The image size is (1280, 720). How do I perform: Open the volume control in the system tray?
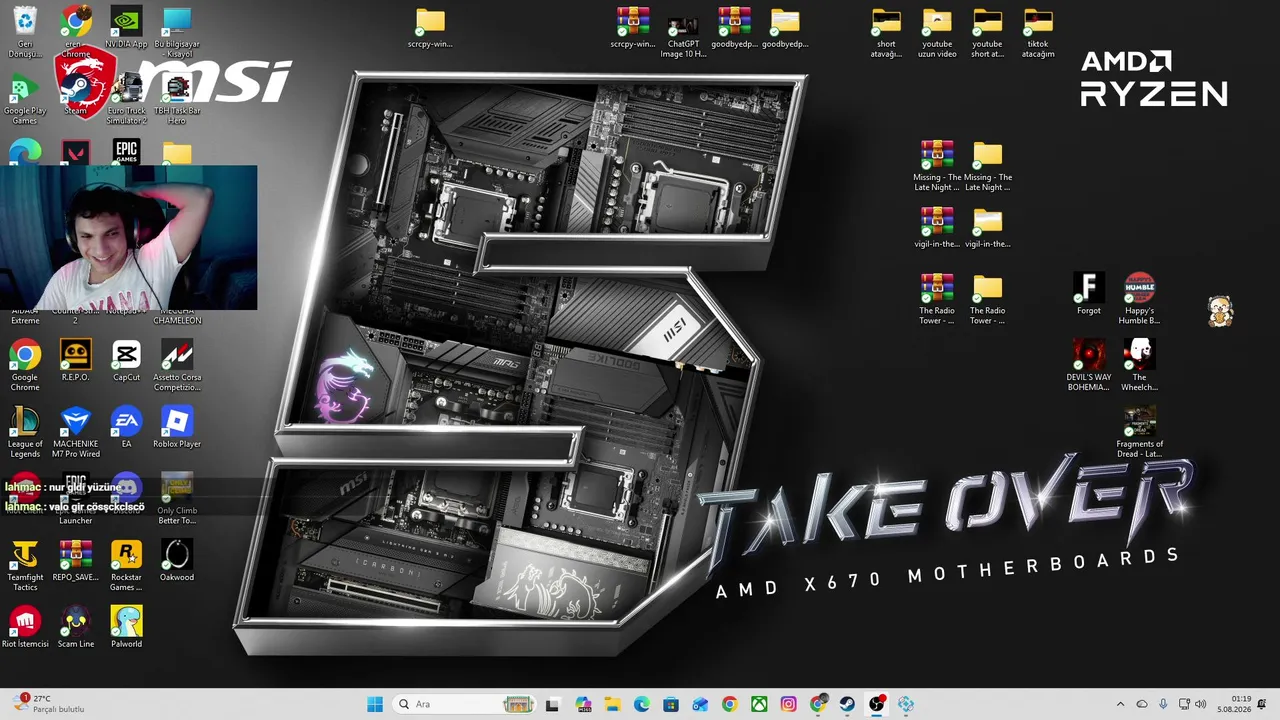tap(1200, 704)
